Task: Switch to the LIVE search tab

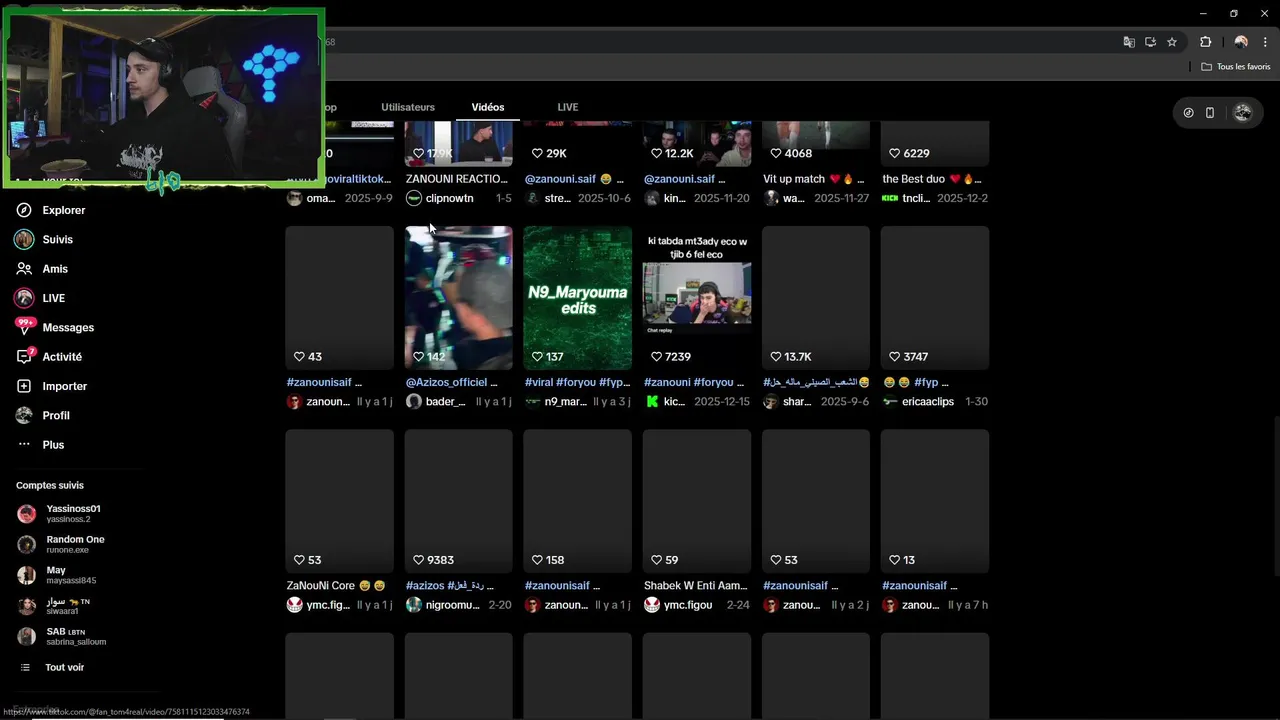Action: [x=568, y=107]
